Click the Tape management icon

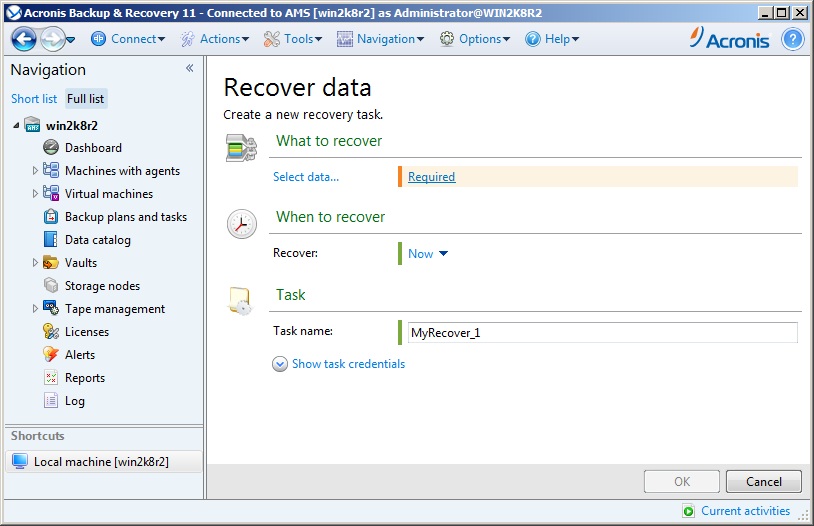[51, 308]
